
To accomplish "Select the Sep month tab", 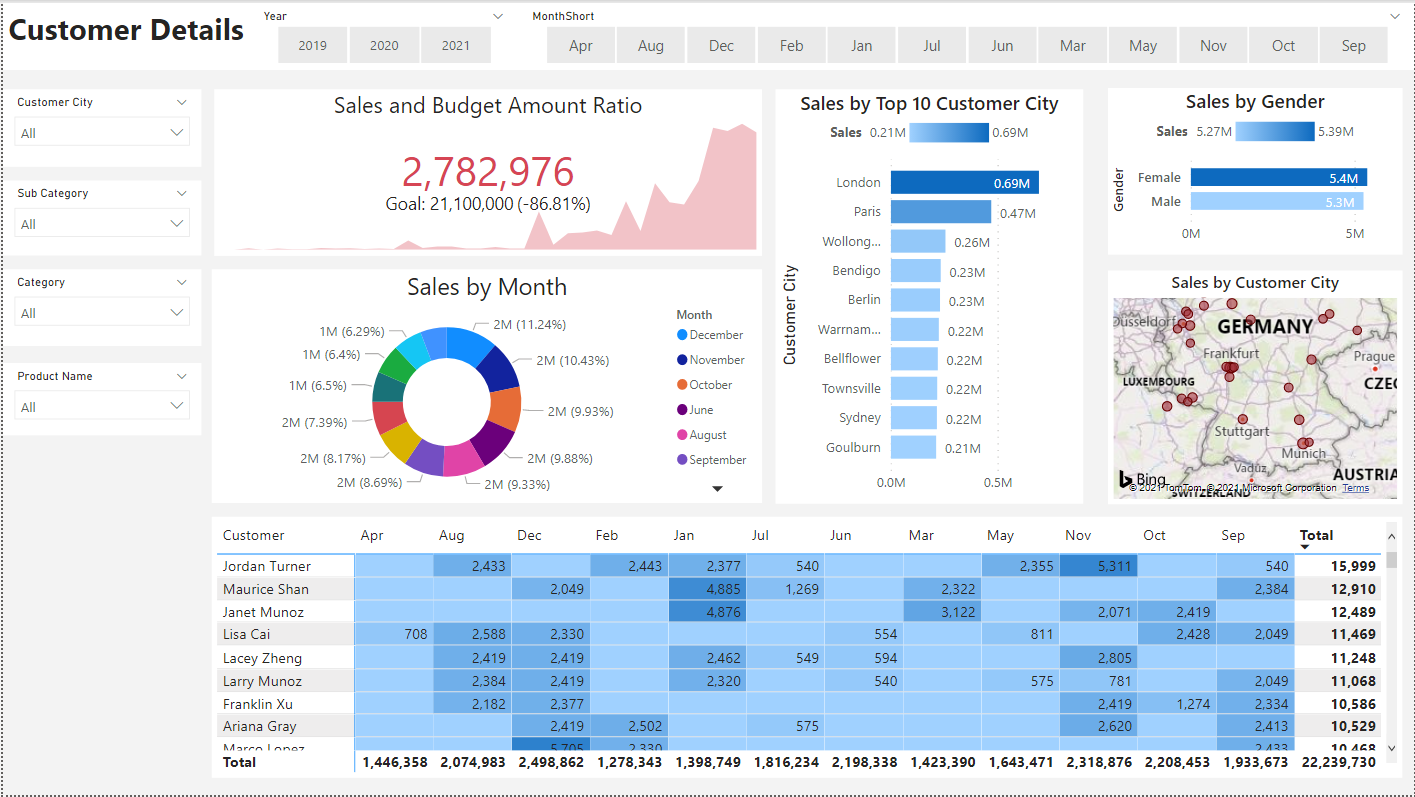I will (1353, 45).
